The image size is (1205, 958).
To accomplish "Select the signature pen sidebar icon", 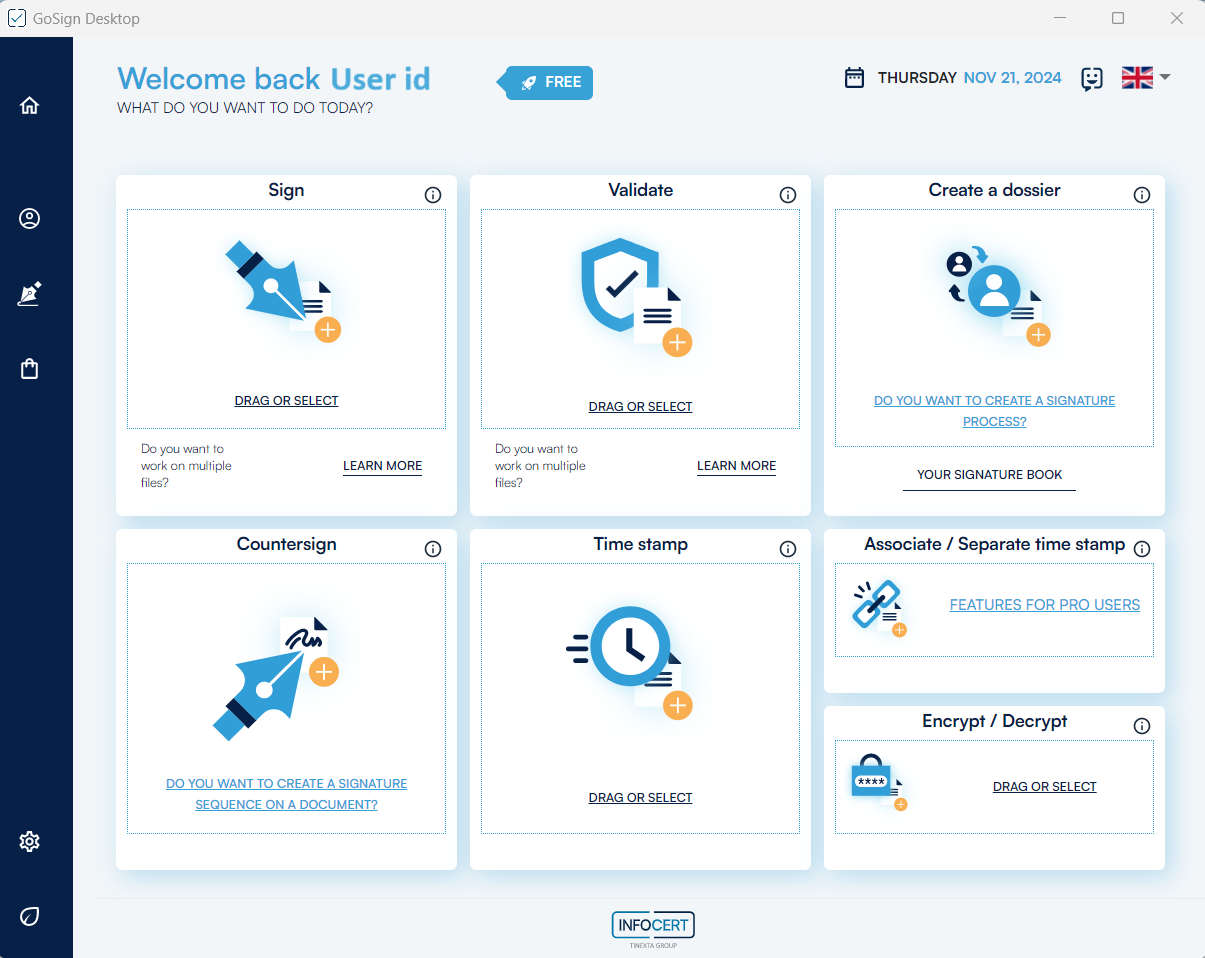I will click(x=29, y=294).
